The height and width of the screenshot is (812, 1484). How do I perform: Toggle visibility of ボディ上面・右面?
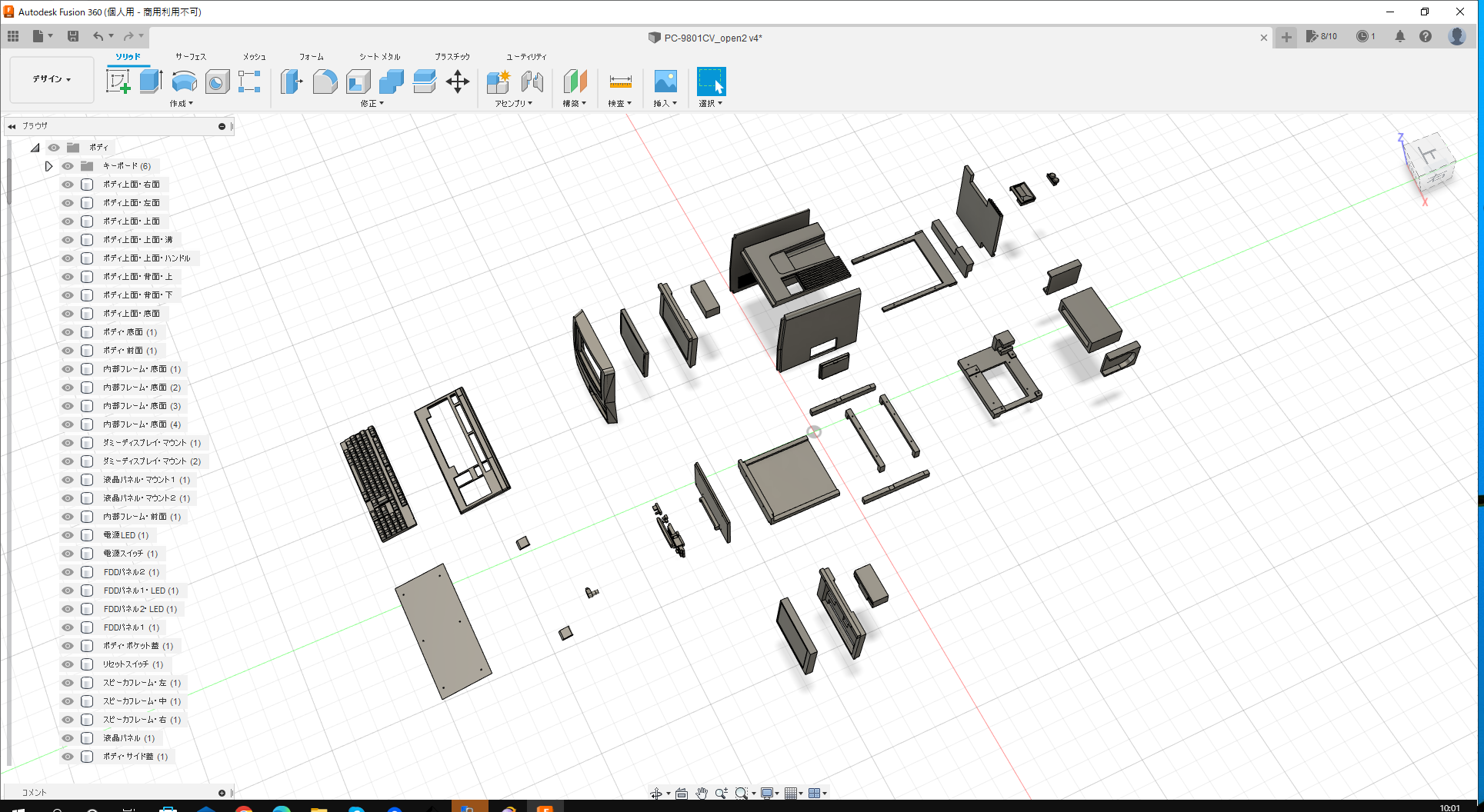(68, 185)
